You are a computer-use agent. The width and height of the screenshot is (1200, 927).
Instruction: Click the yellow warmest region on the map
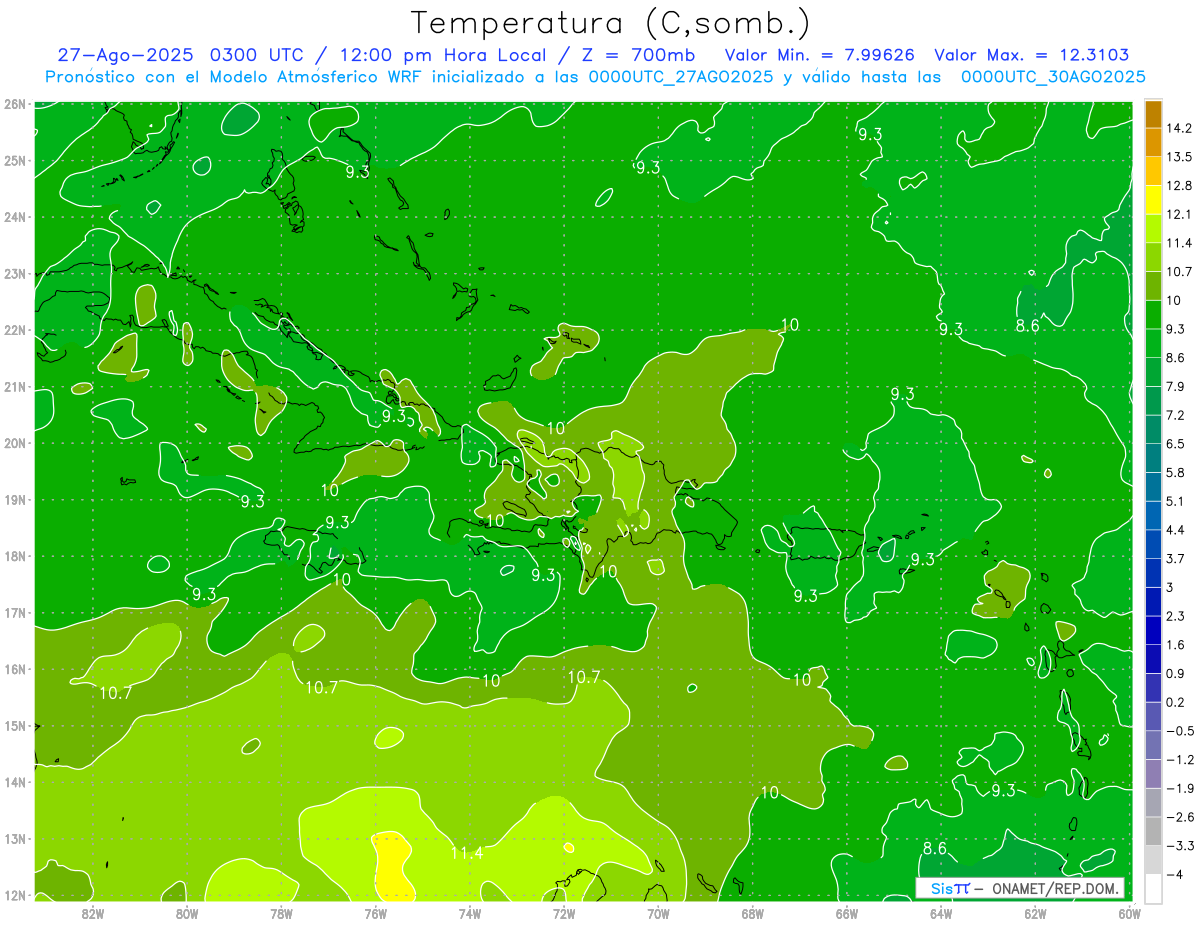391,865
